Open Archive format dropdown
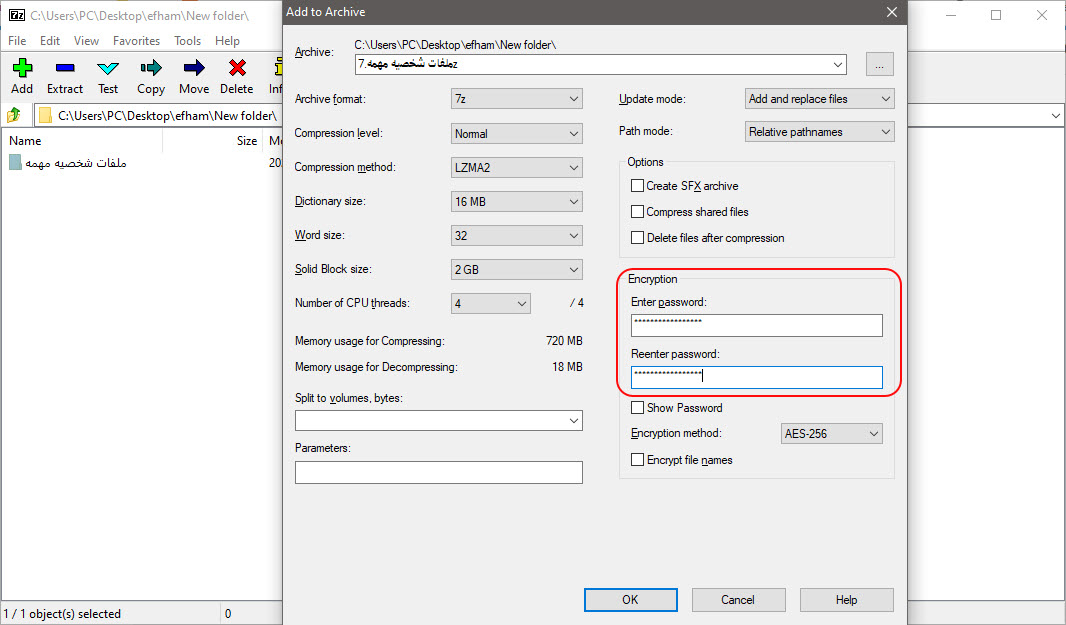Screen dimensions: 1066x625 (517, 99)
